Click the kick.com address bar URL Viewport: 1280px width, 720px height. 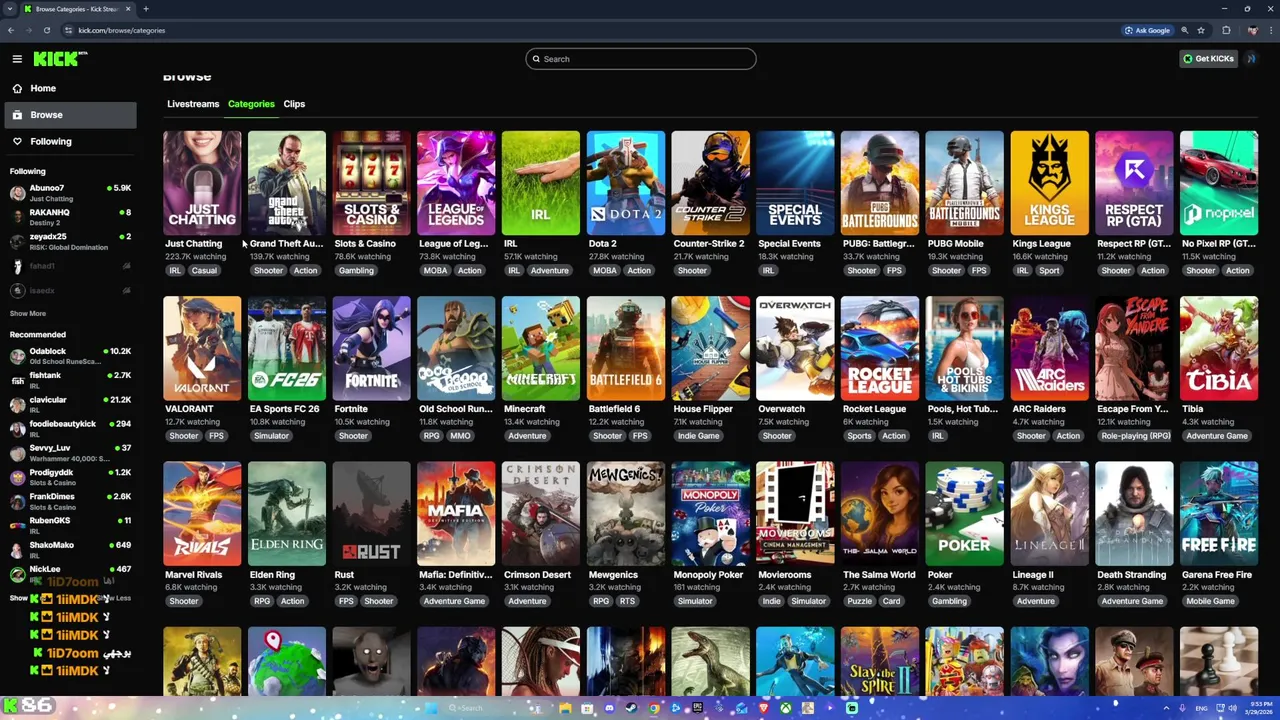122,30
